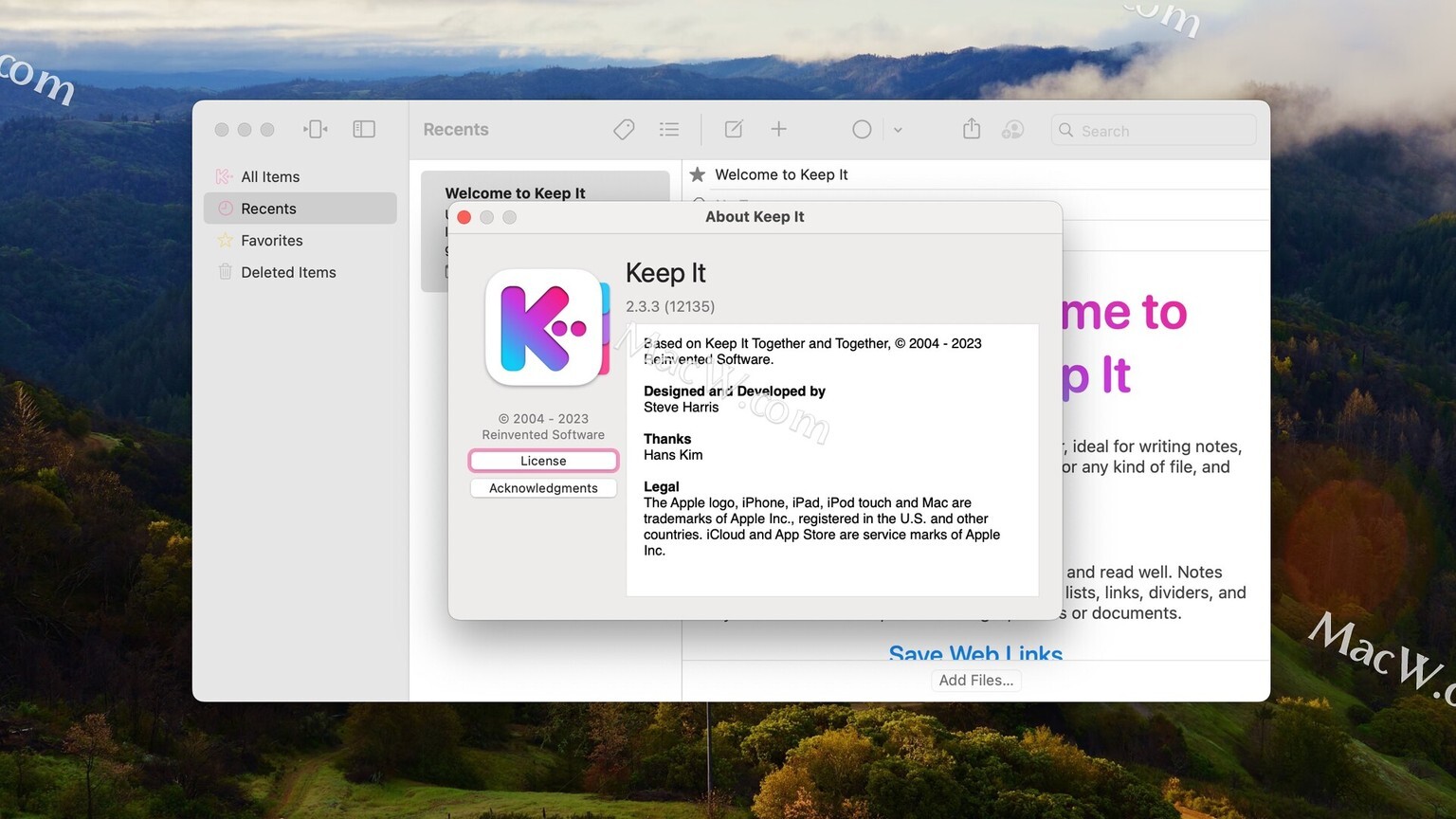Click the share icon in toolbar
This screenshot has height=819, width=1456.
pos(972,128)
